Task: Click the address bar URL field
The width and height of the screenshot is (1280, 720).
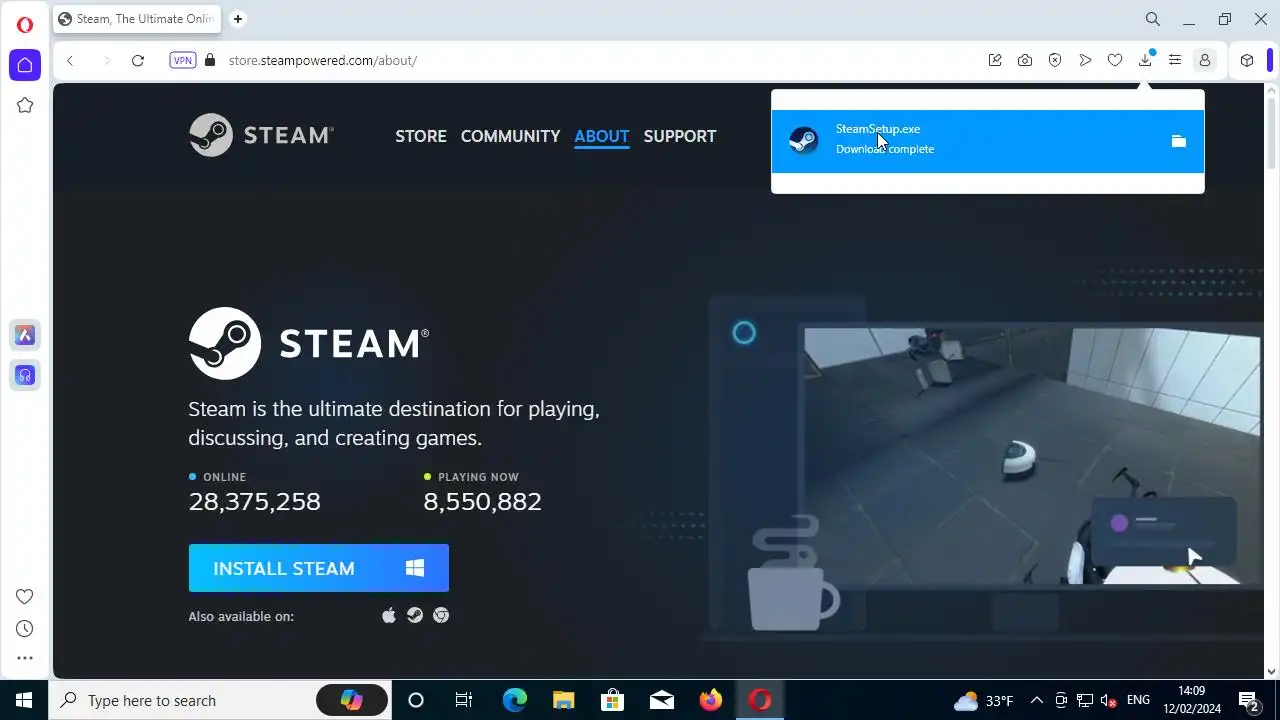Action: click(600, 60)
